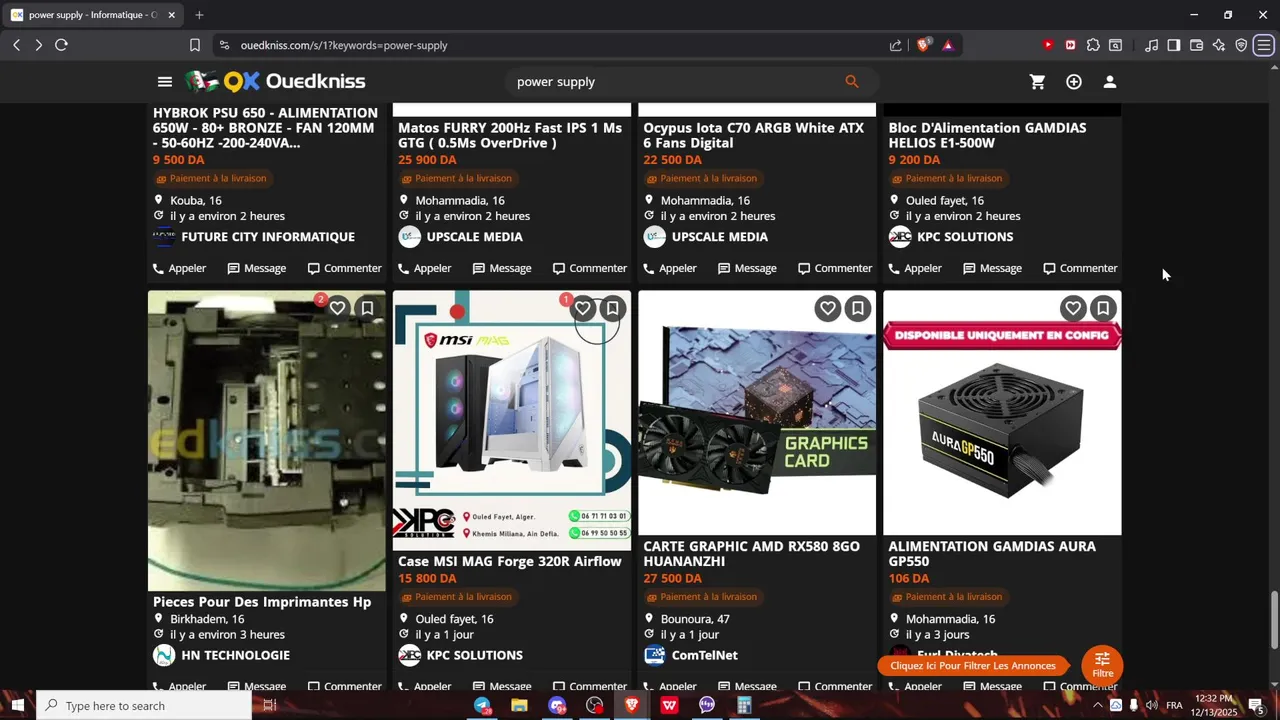Go back in browser history
Viewport: 1280px width, 720px height.
click(16, 45)
